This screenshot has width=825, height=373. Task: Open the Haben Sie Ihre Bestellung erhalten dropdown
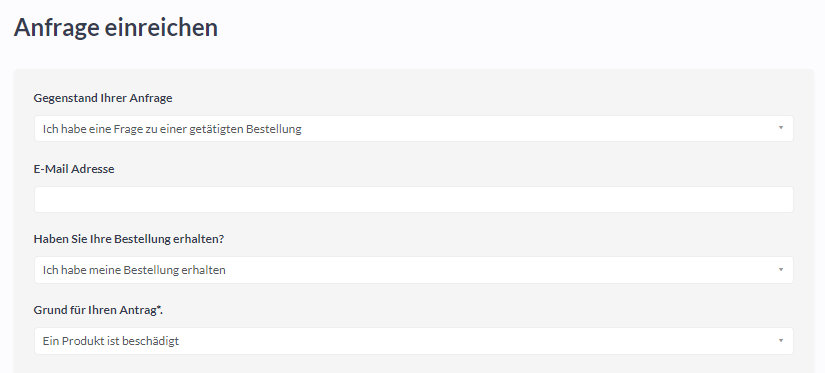414,270
